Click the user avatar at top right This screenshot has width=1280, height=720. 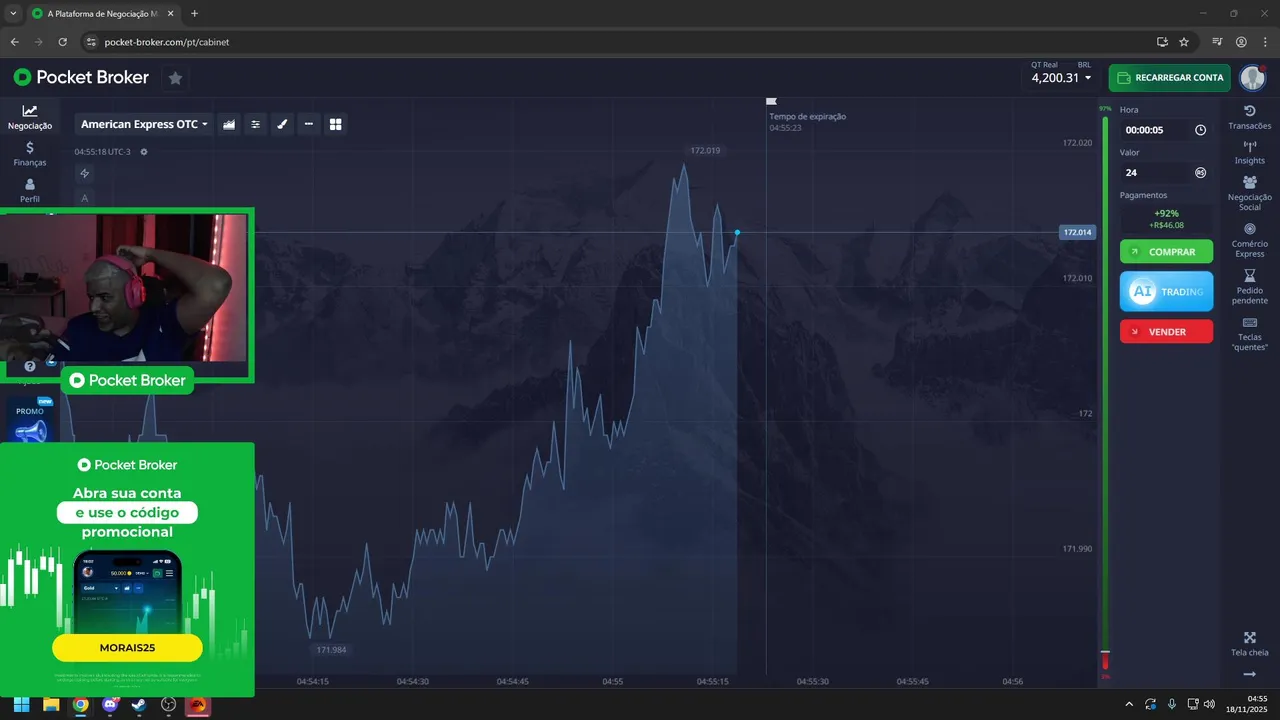point(1253,77)
